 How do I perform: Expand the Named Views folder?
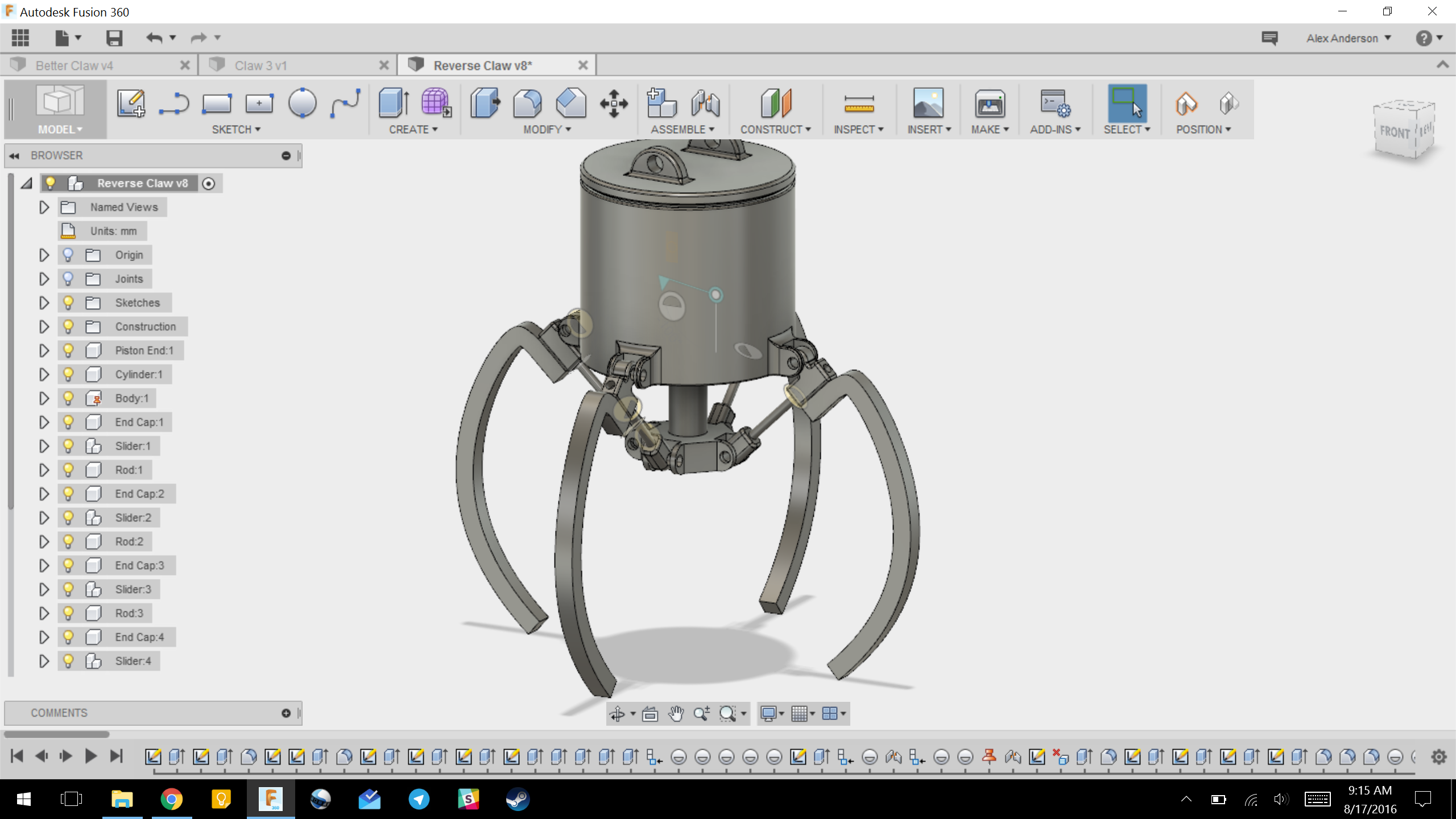44,207
